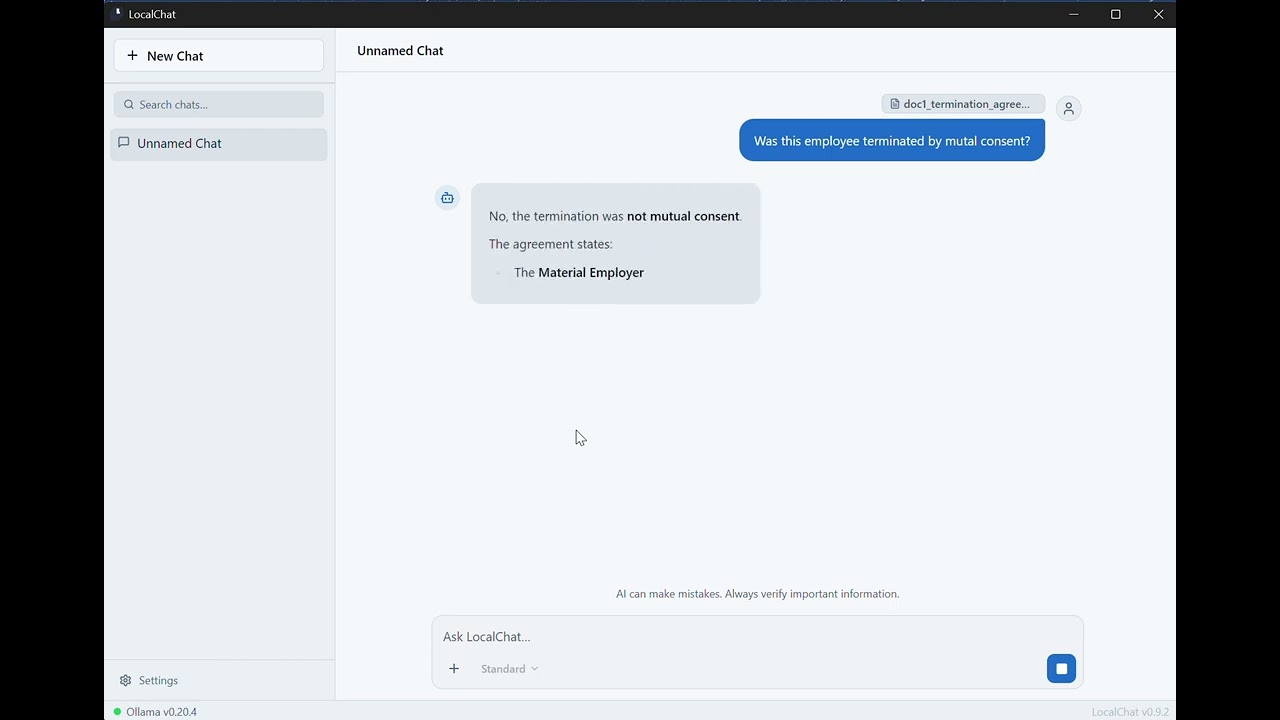
Task: Minimize the LocalChat window
Action: click(x=1074, y=14)
